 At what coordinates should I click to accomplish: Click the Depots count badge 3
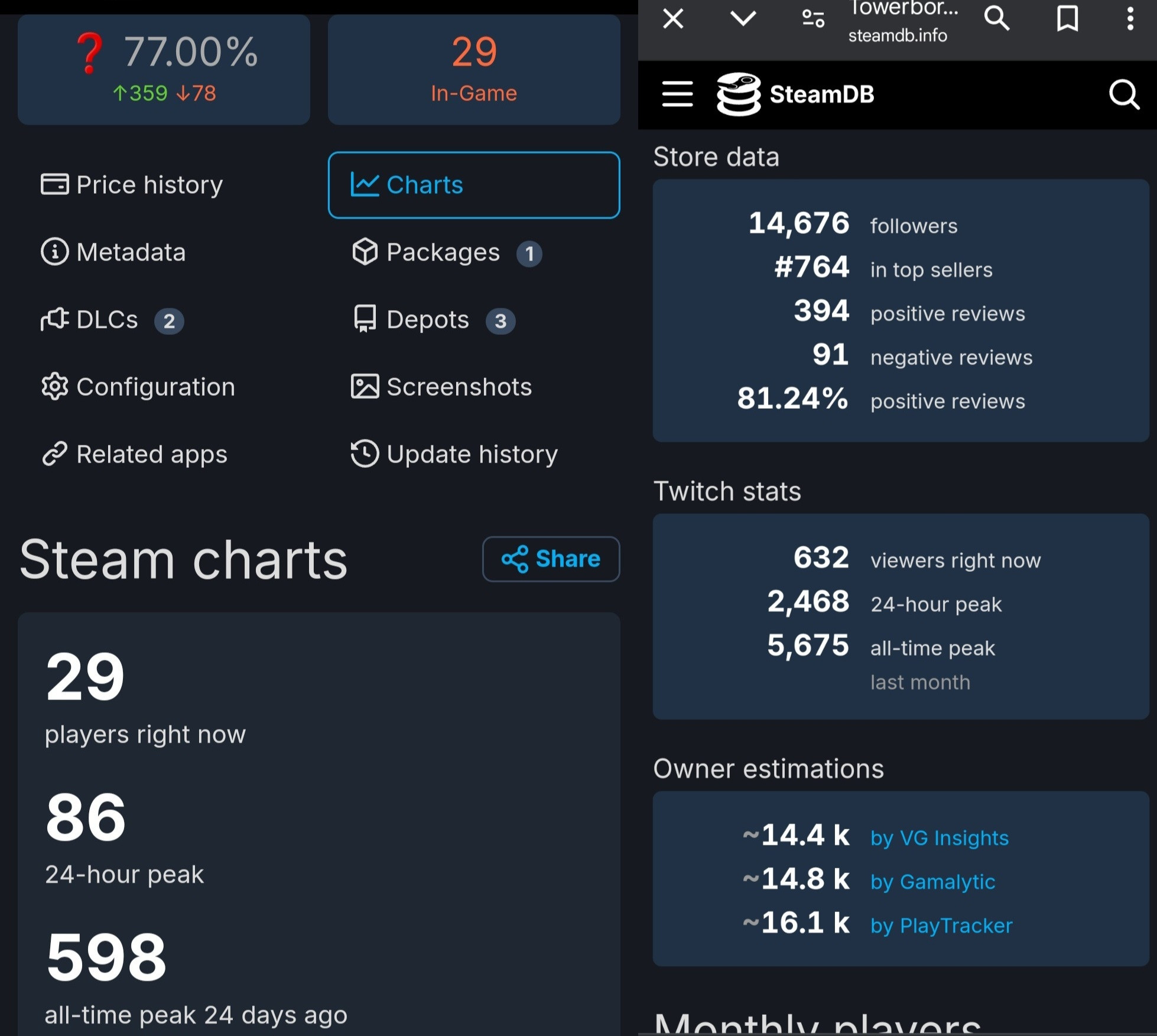click(x=500, y=321)
